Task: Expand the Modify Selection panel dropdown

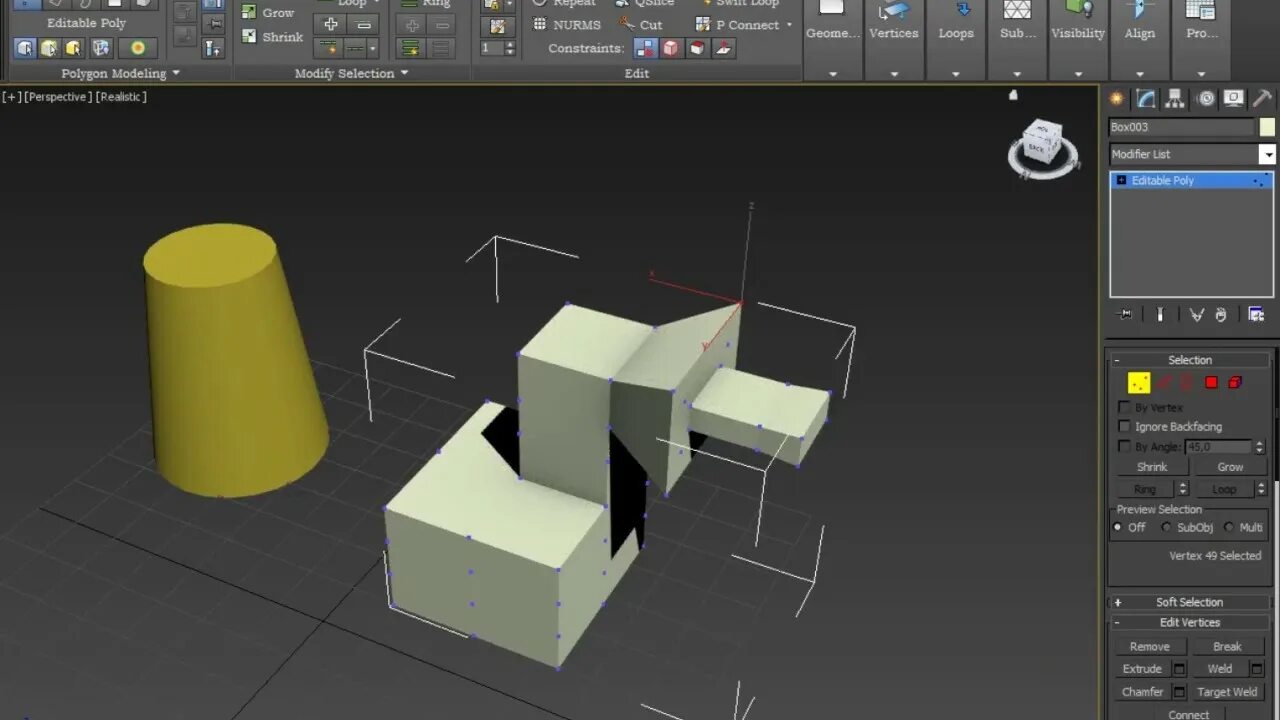Action: [x=404, y=73]
